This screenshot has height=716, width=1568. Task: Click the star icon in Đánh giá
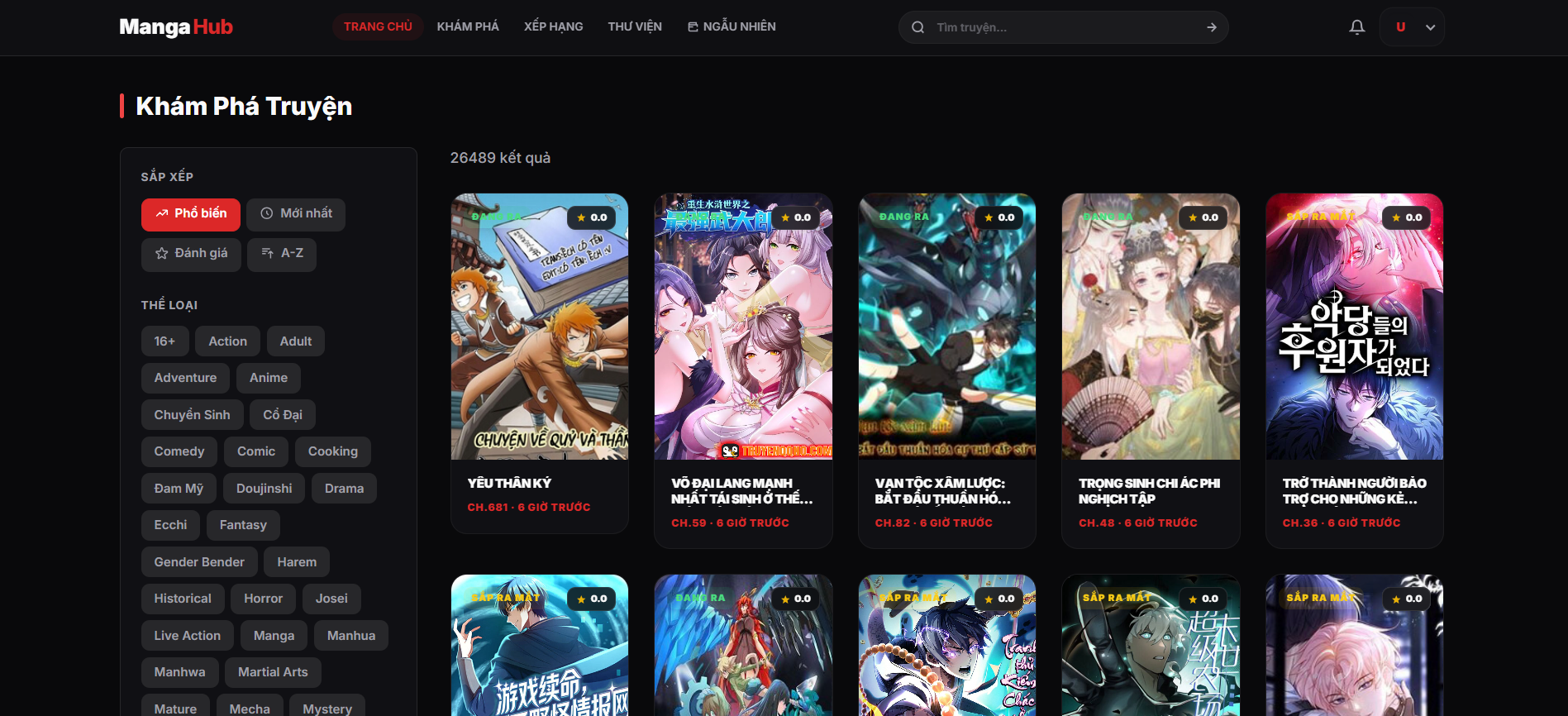click(x=162, y=254)
